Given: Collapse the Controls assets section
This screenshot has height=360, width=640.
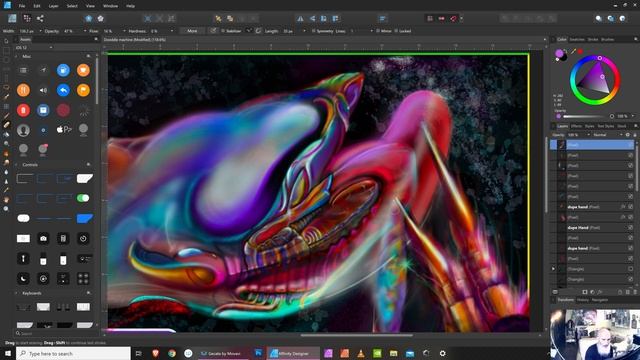Looking at the screenshot, I should click(16, 165).
